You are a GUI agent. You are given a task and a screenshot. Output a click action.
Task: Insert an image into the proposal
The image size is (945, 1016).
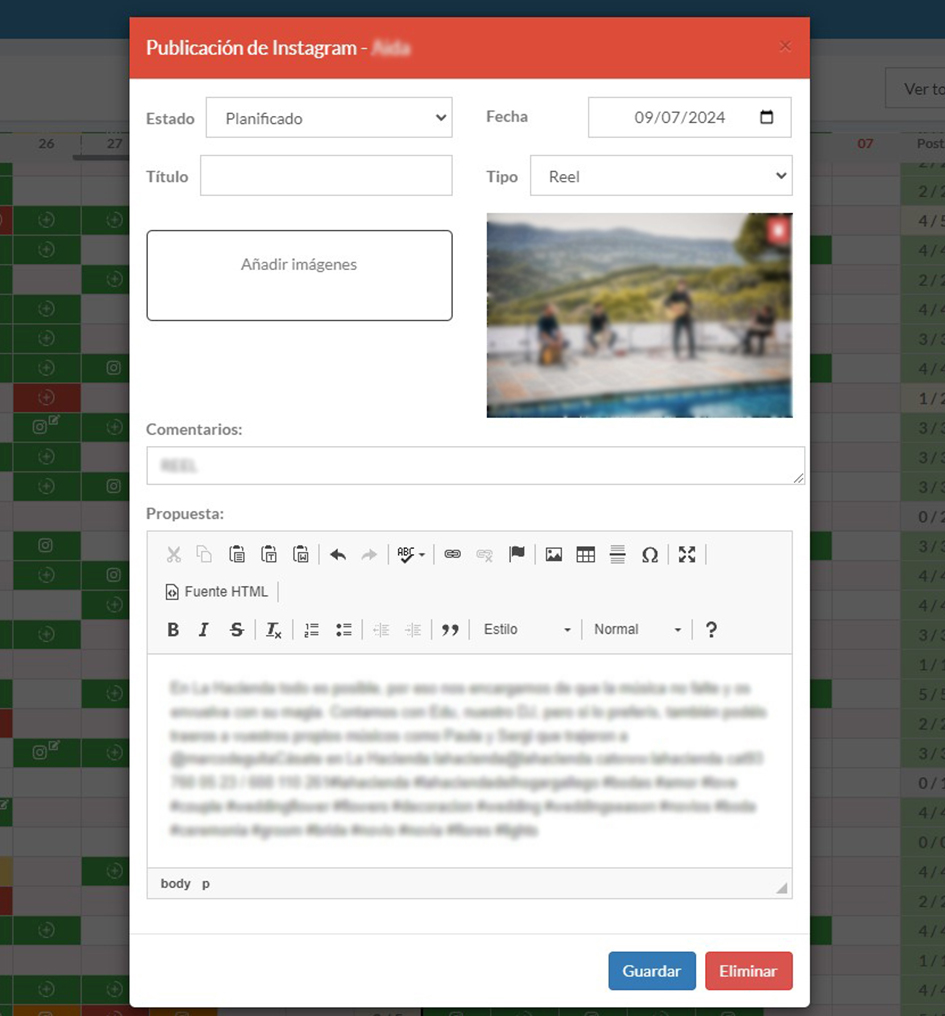(x=553, y=554)
